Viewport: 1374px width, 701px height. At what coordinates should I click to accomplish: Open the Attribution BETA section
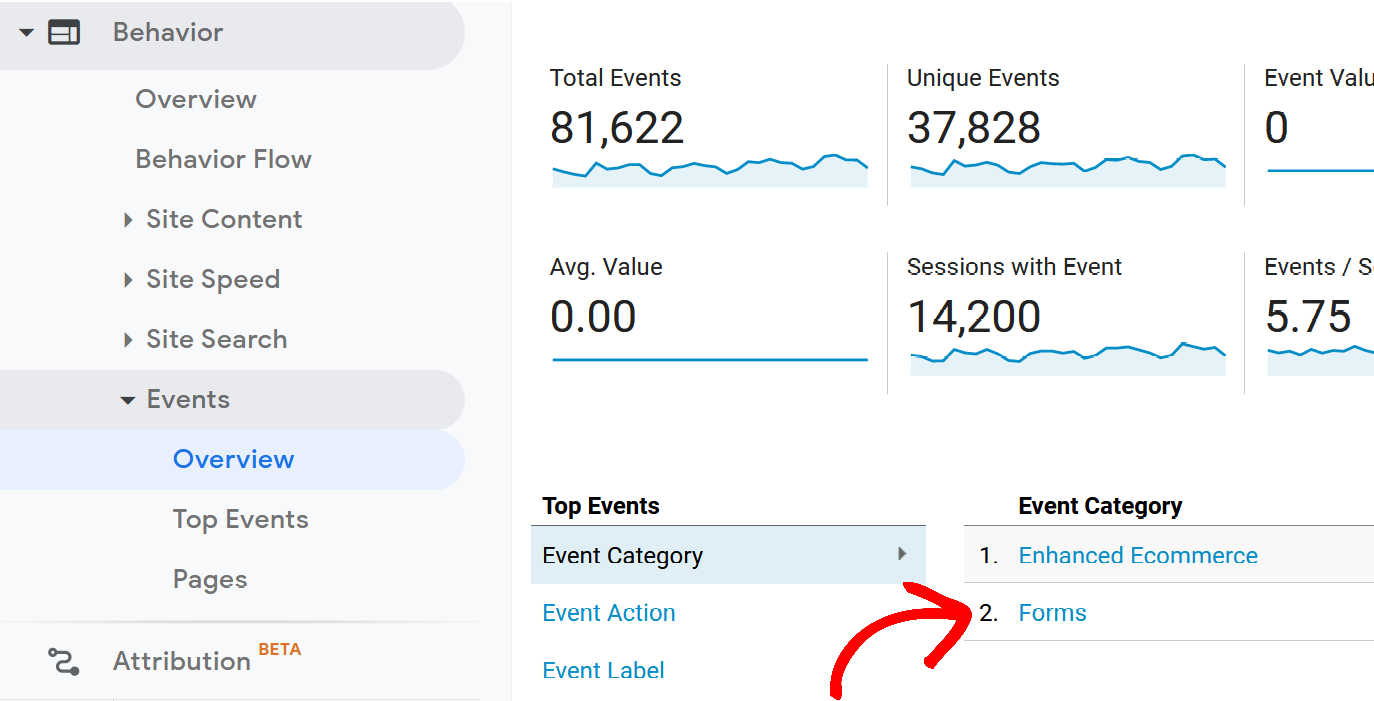pos(206,660)
